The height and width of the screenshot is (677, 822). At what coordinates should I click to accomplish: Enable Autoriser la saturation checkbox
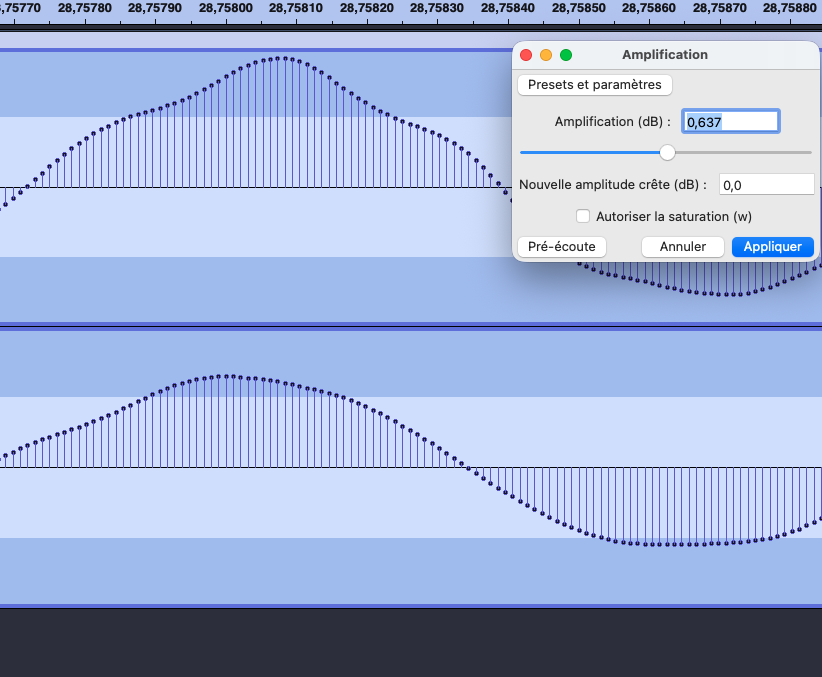pos(583,216)
